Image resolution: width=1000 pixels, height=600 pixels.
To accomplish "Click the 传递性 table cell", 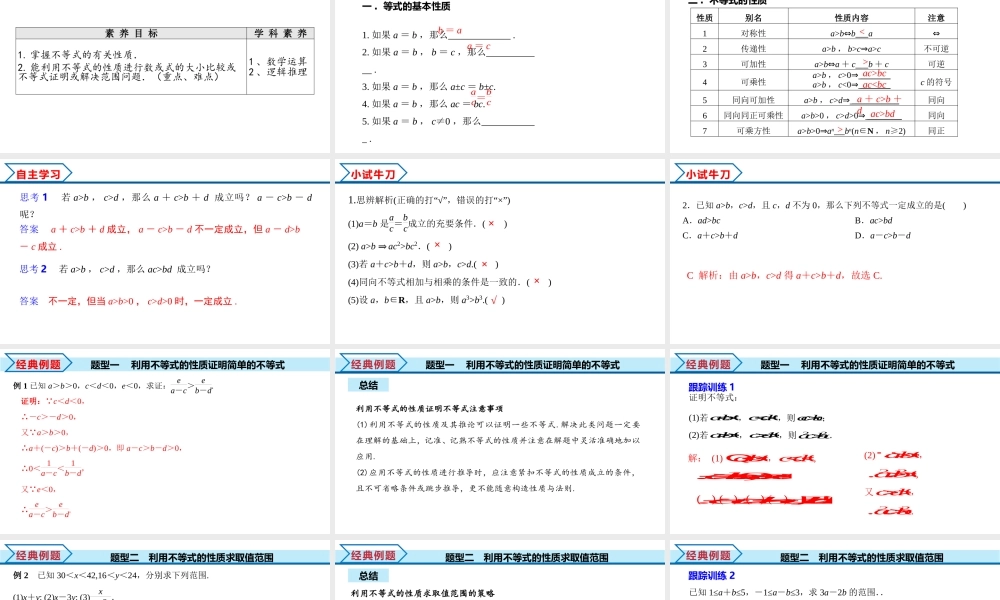I will (753, 48).
